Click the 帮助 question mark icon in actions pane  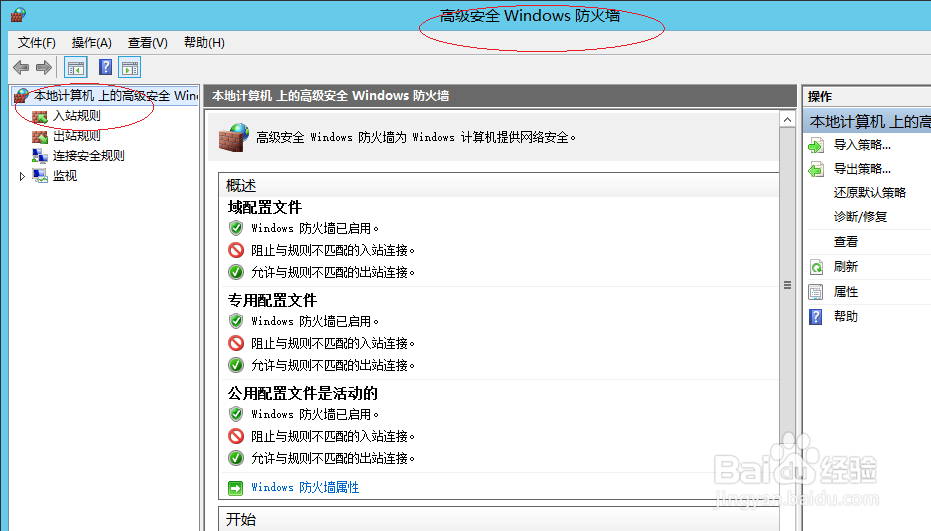click(x=816, y=317)
